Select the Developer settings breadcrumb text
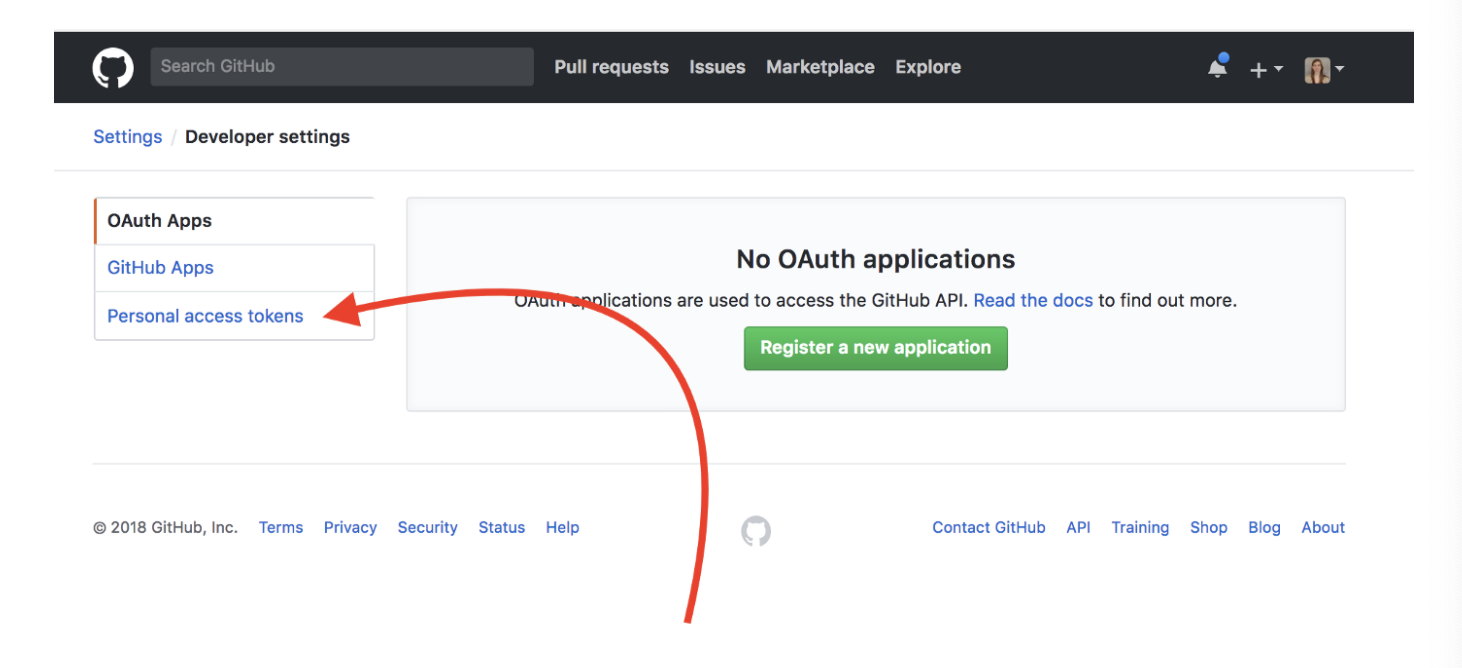The height and width of the screenshot is (668, 1462). point(267,137)
